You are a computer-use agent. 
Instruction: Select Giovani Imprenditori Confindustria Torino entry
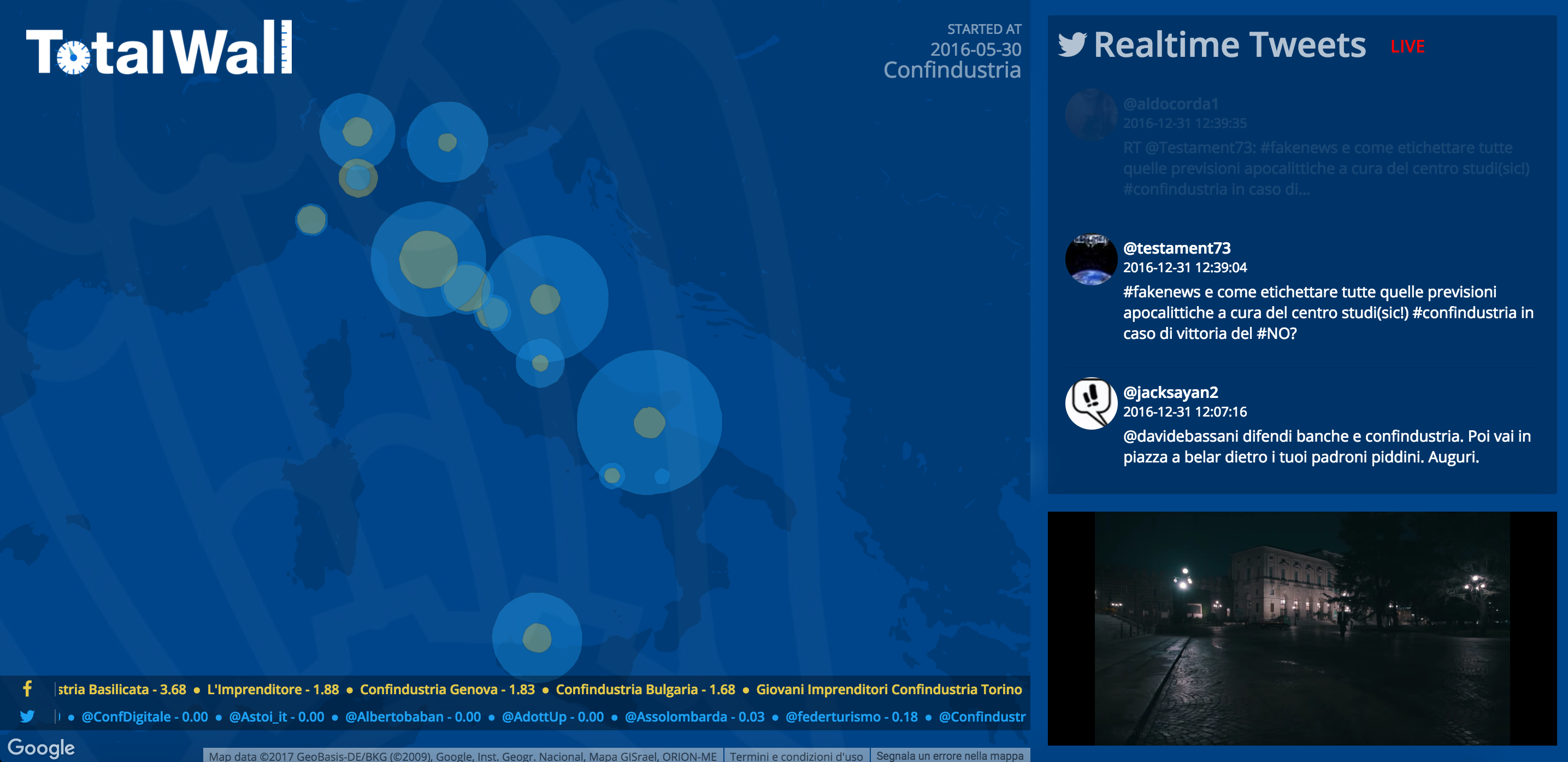pos(889,689)
